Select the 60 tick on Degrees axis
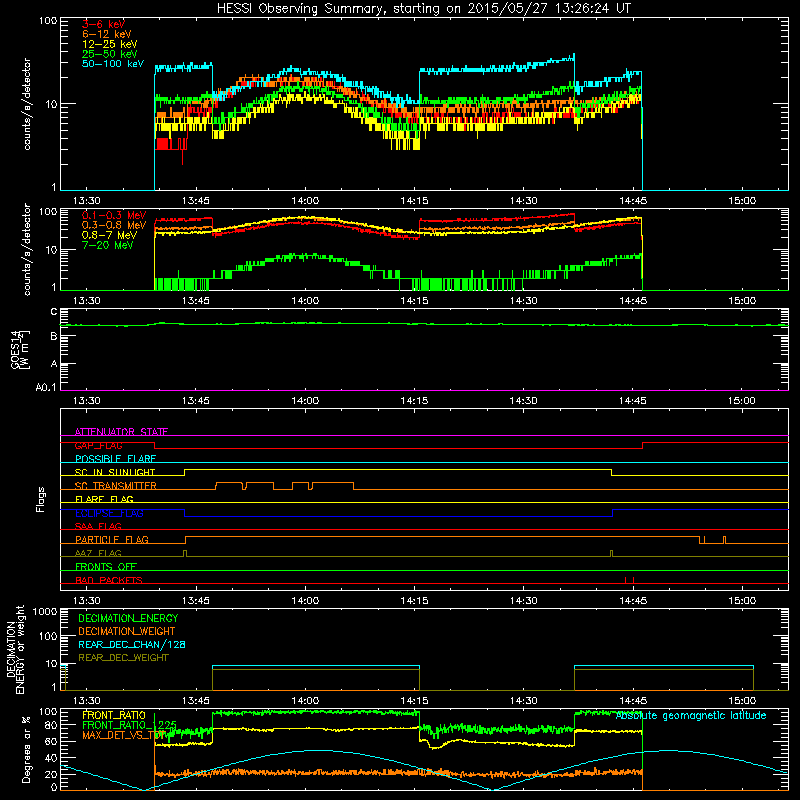The height and width of the screenshot is (800, 800). click(x=51, y=741)
